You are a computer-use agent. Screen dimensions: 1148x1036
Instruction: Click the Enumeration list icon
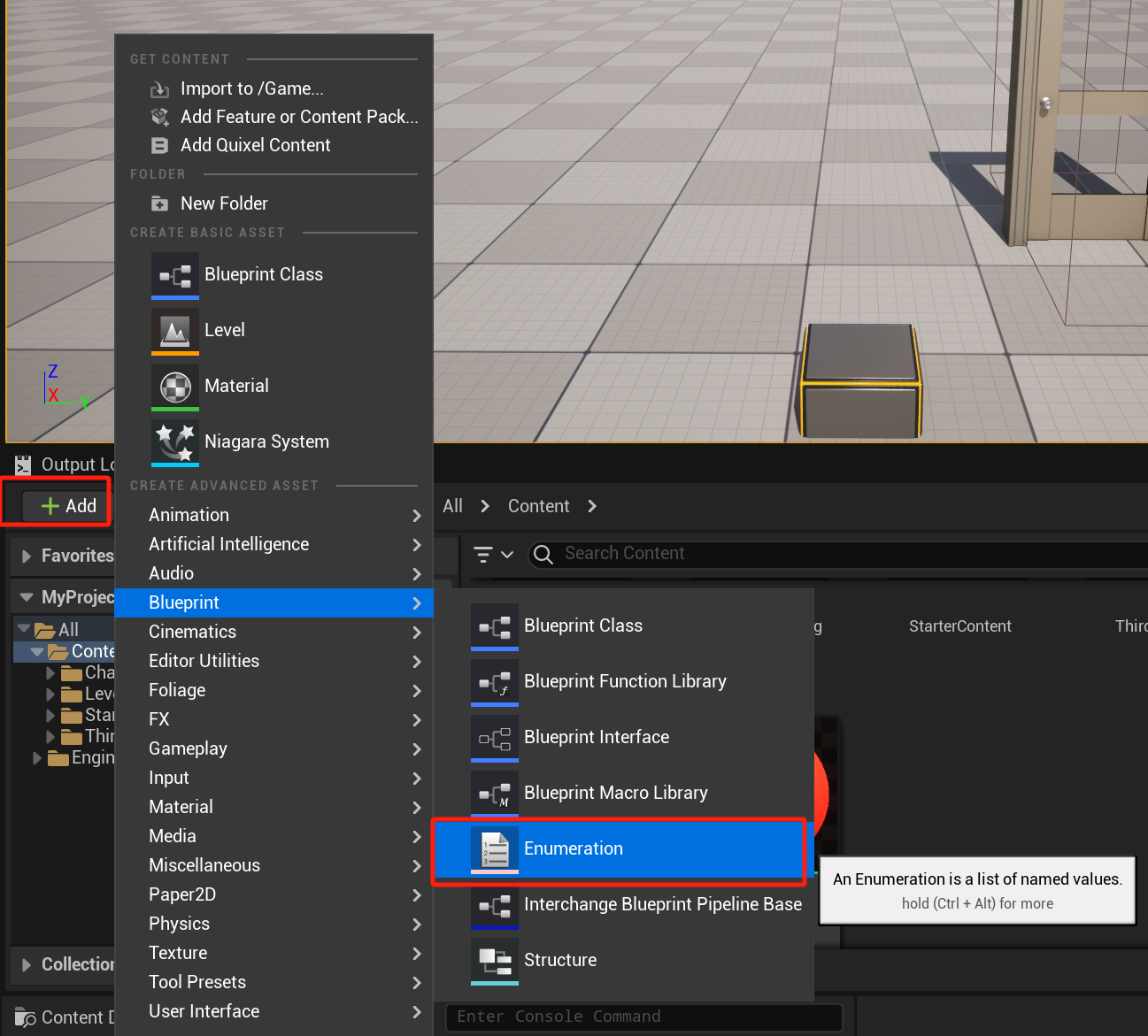pyautogui.click(x=495, y=850)
